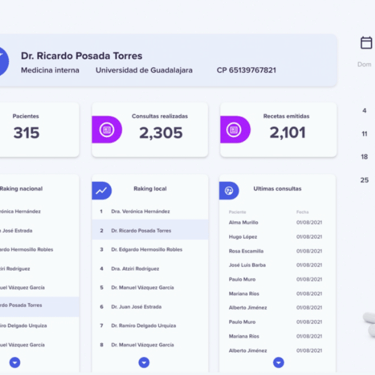The image size is (375, 375).
Task: Open the calendar icon
Action: pos(366,43)
